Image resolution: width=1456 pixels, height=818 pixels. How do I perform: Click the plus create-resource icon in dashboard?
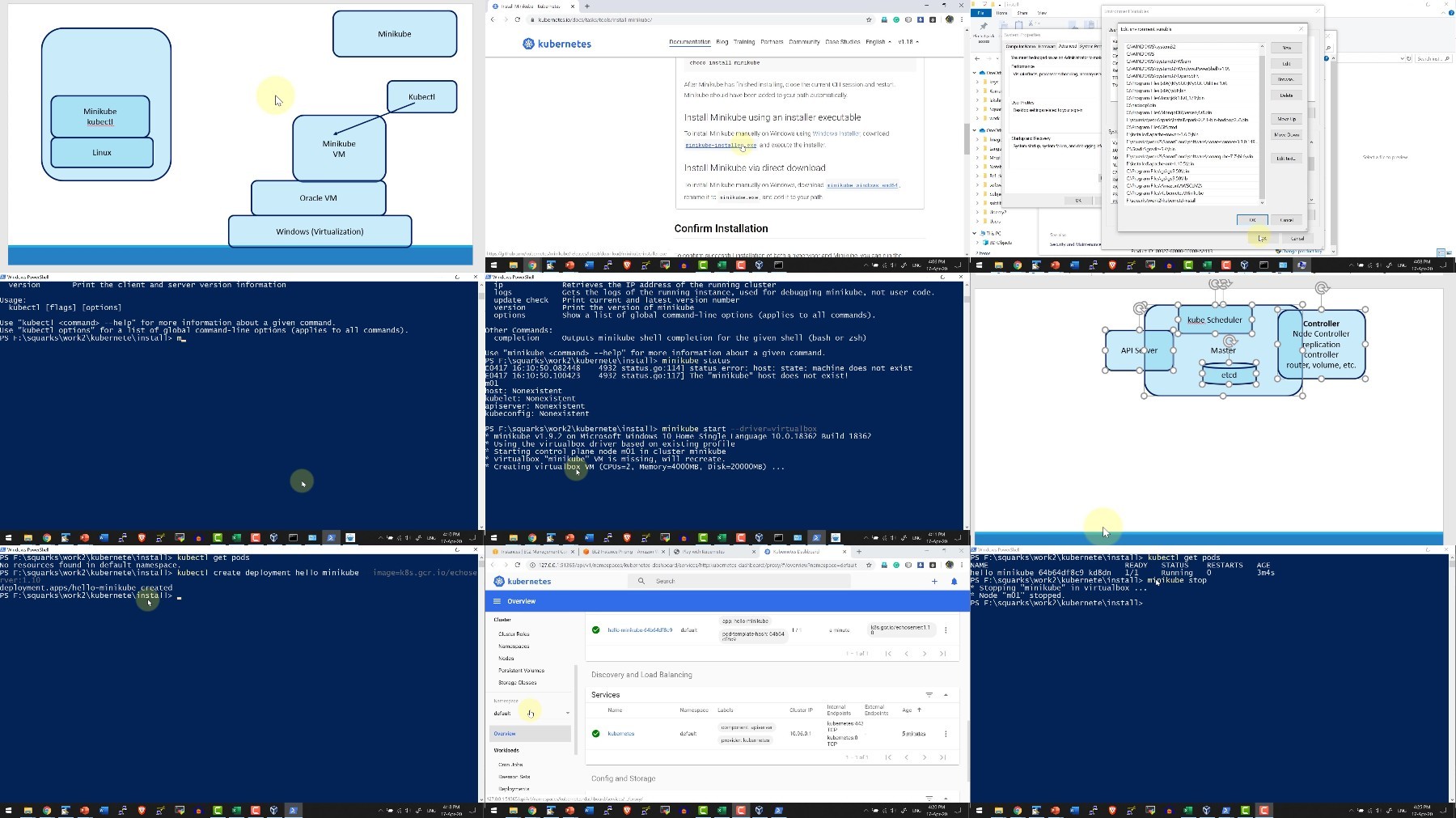click(x=934, y=581)
